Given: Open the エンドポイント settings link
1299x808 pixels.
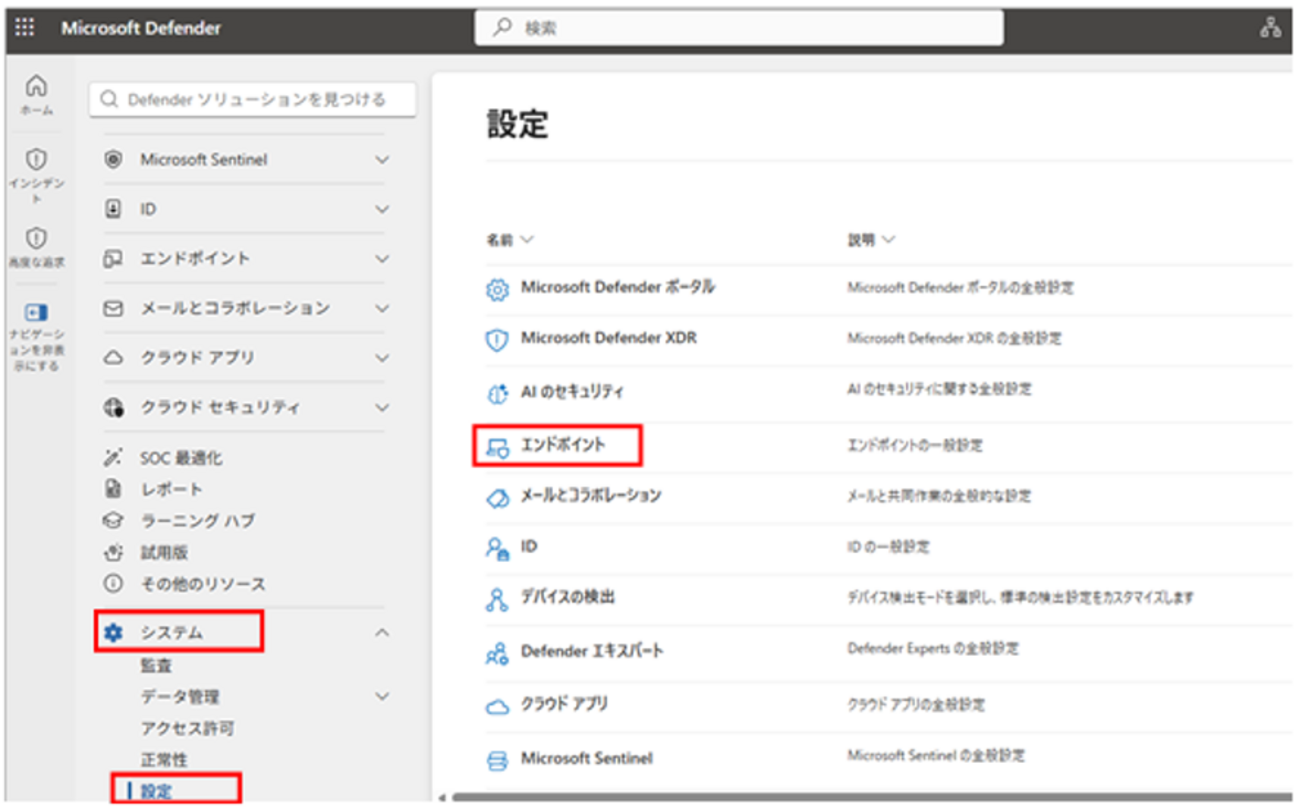Looking at the screenshot, I should pyautogui.click(x=563, y=445).
